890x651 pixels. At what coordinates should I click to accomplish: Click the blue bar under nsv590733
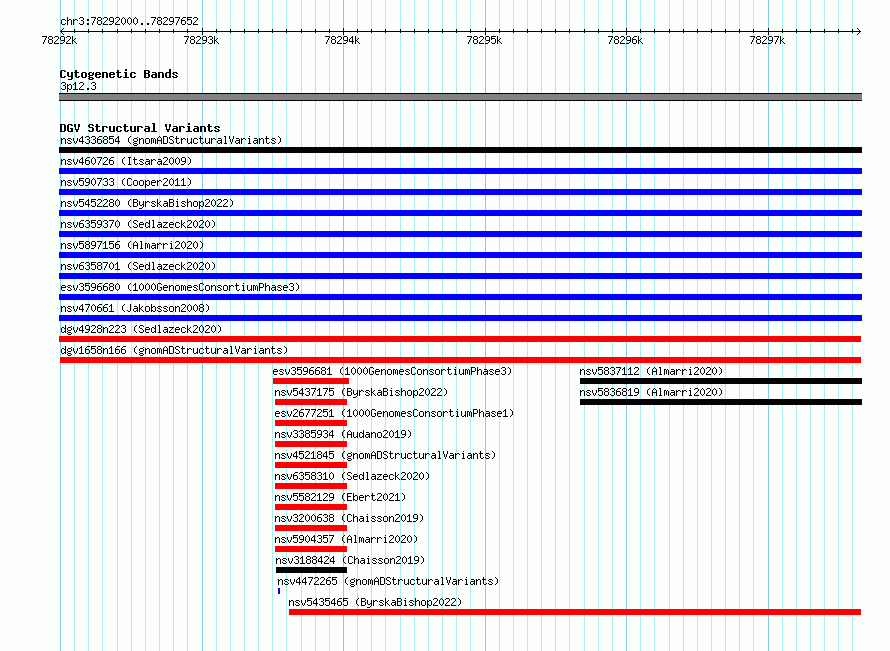(460, 192)
